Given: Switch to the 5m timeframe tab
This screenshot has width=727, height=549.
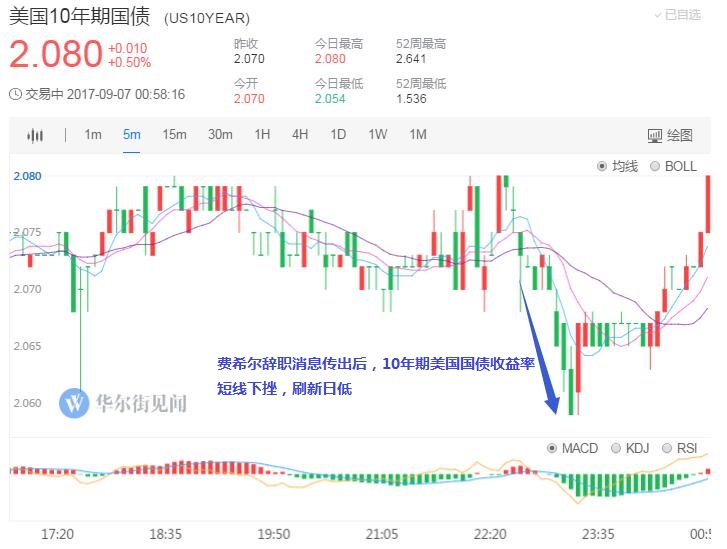Looking at the screenshot, I should click(x=132, y=134).
